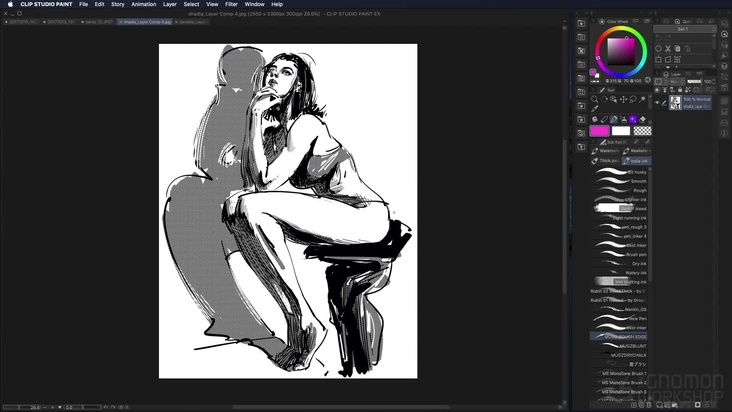Open the Window menu

pos(254,4)
